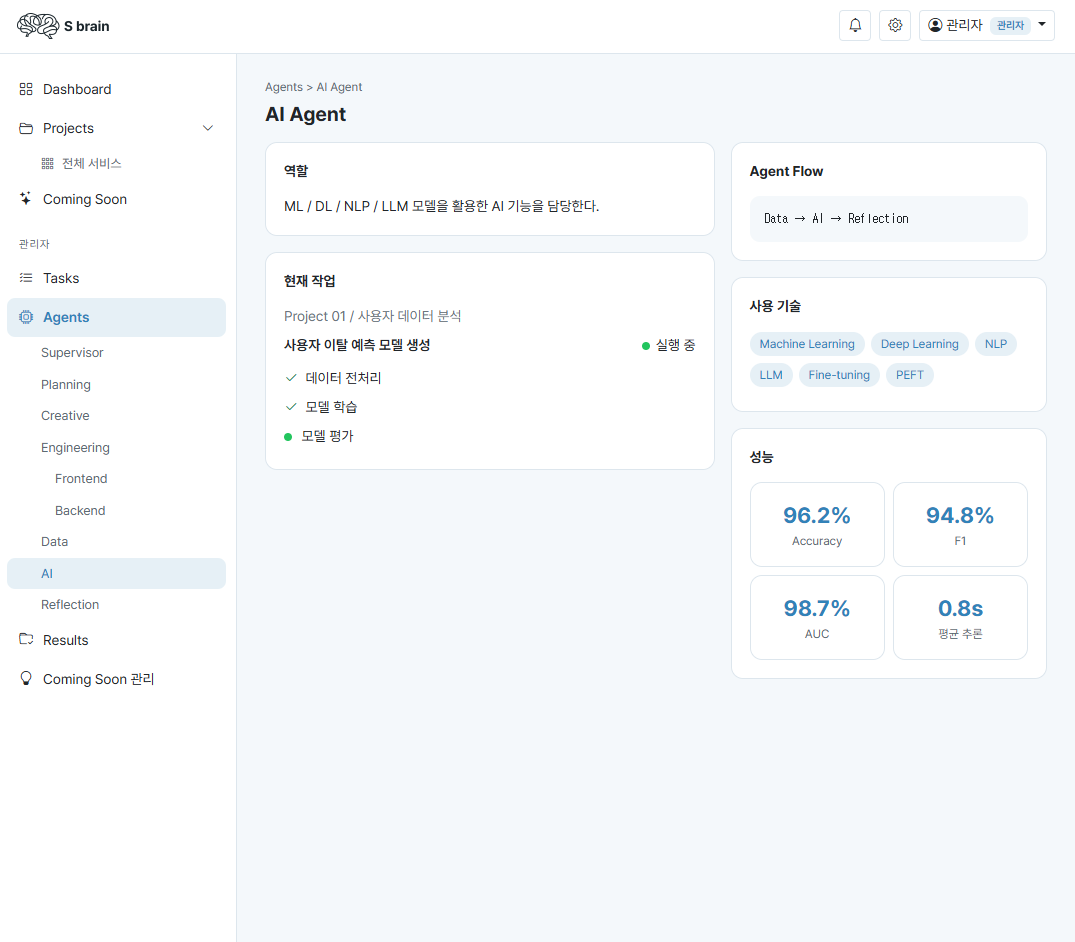The width and height of the screenshot is (1075, 942).
Task: Collapse the Projects chevron
Action: [x=208, y=128]
